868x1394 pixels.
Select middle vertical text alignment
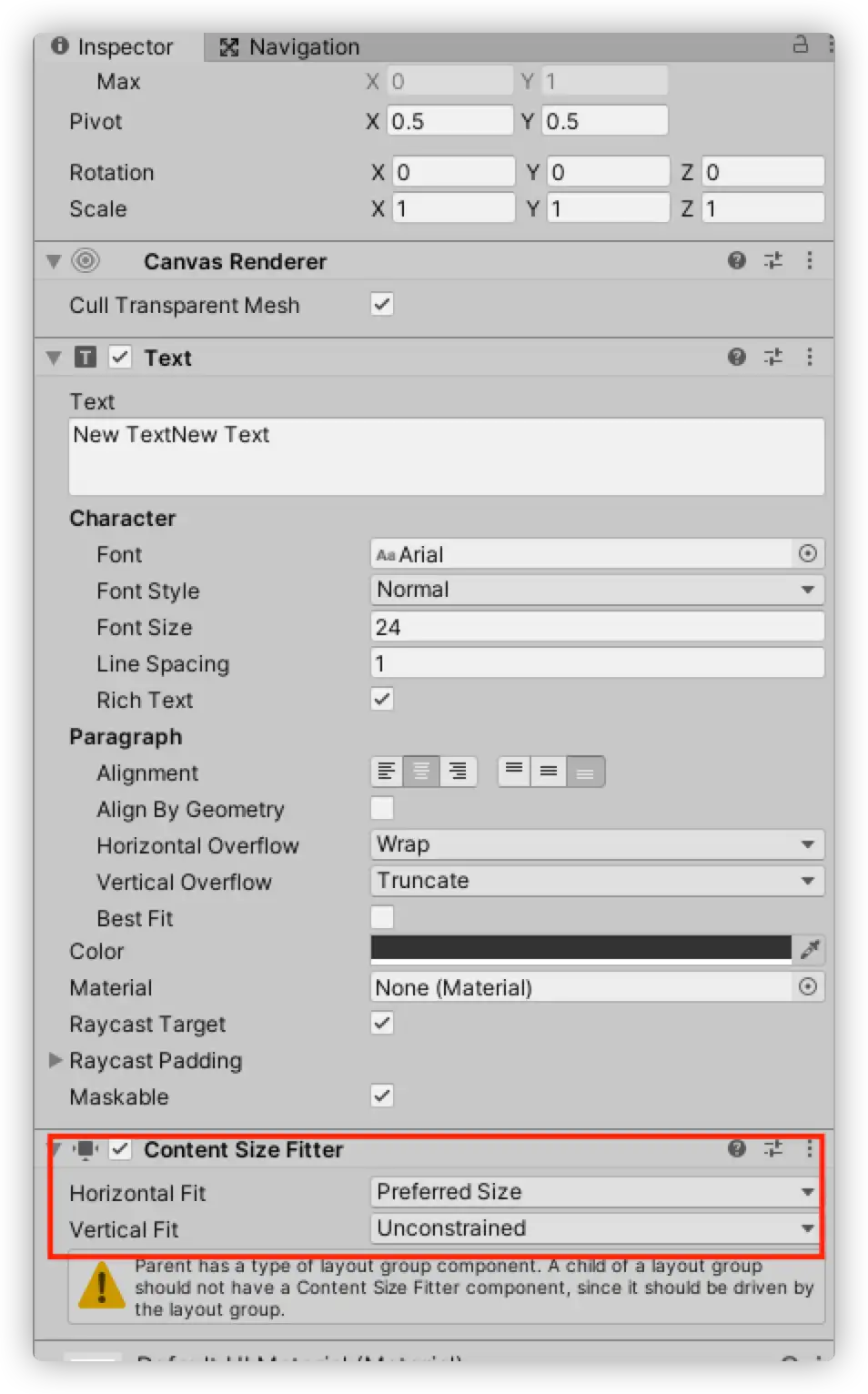tap(549, 773)
